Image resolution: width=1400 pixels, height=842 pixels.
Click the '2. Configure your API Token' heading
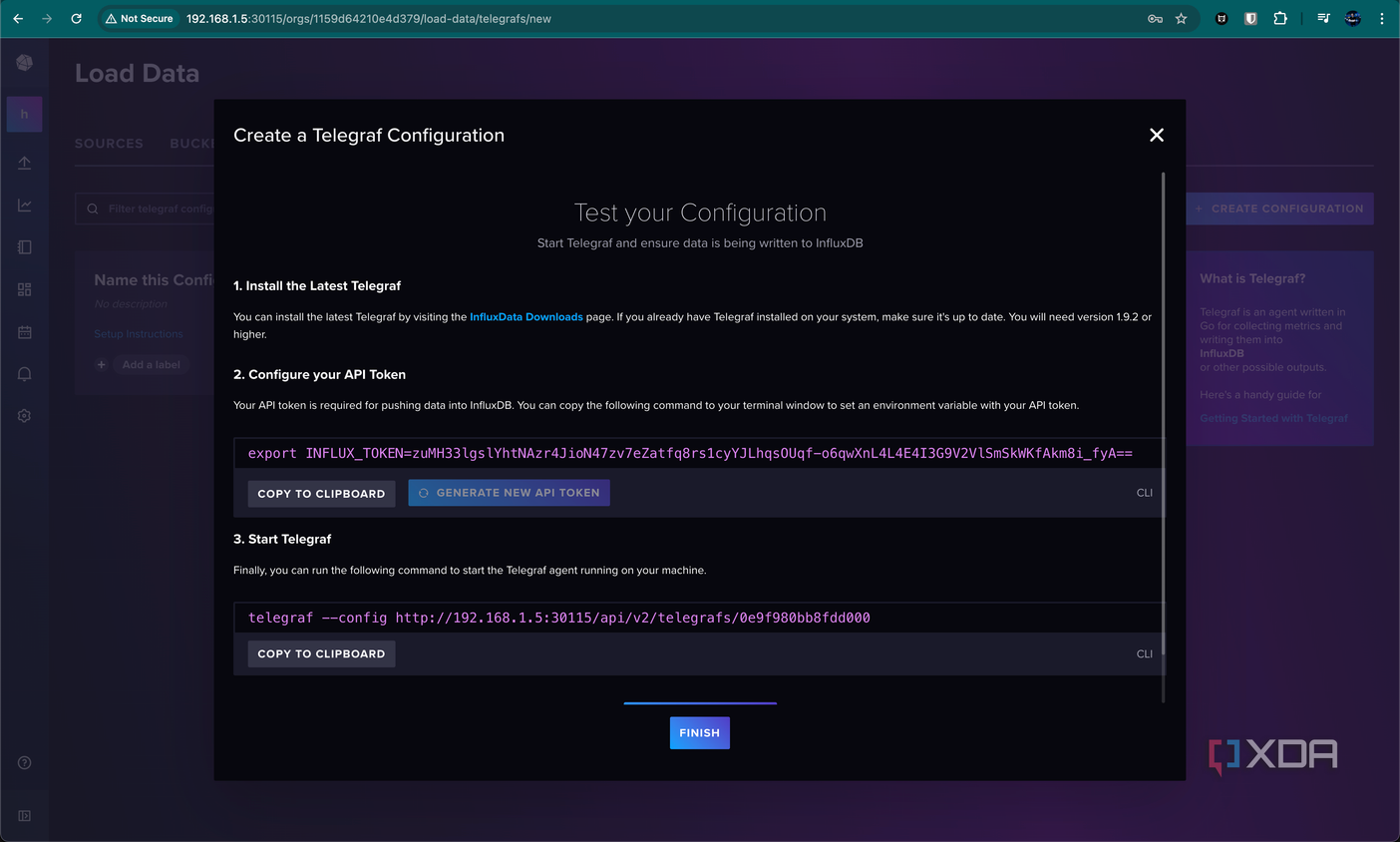(x=319, y=375)
